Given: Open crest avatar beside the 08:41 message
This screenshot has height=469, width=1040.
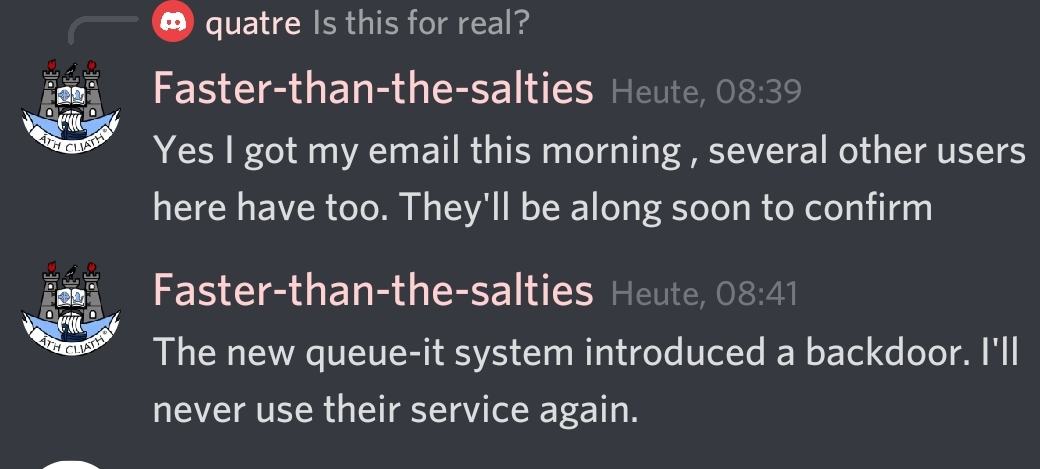Looking at the screenshot, I should 71,309.
